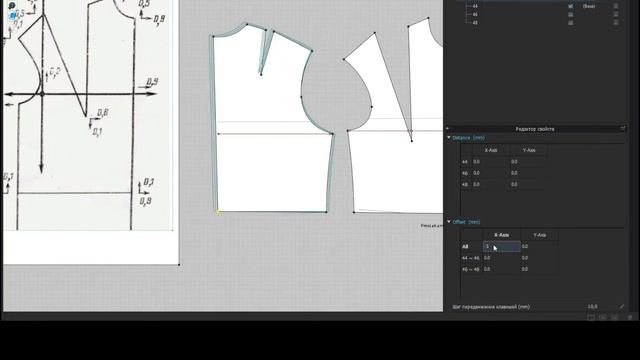The height and width of the screenshot is (360, 640).
Task: Select size 46 in the size list
Action: pos(475,14)
